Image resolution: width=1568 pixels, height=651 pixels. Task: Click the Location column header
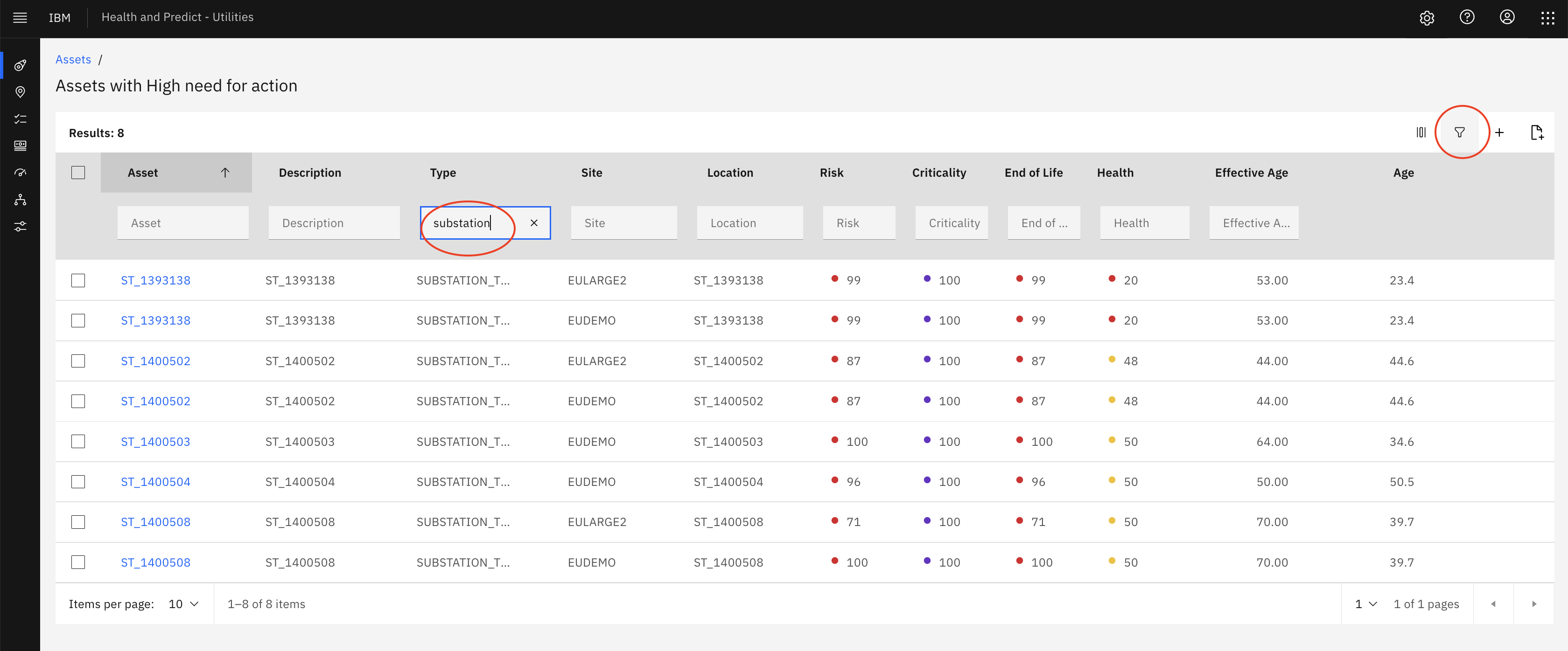click(730, 173)
